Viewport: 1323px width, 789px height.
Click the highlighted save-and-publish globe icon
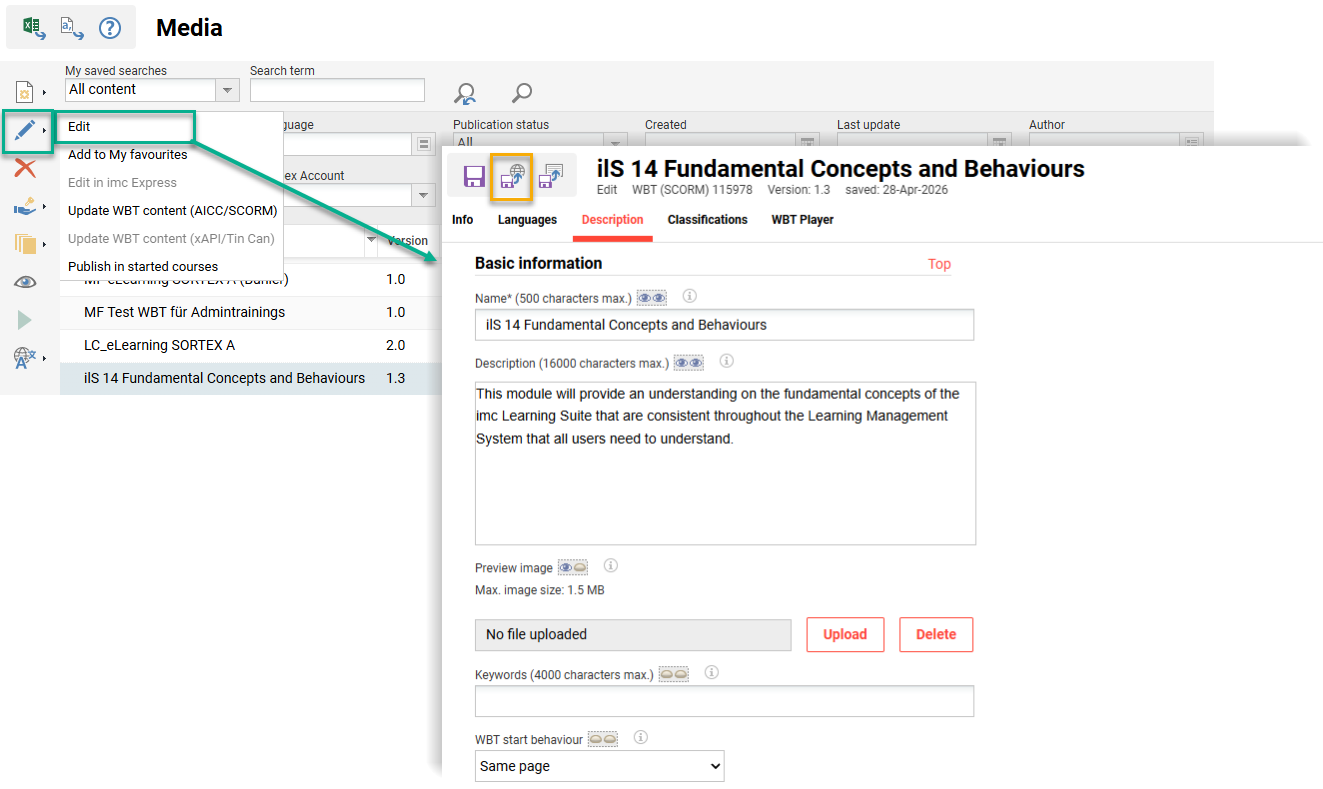(513, 175)
